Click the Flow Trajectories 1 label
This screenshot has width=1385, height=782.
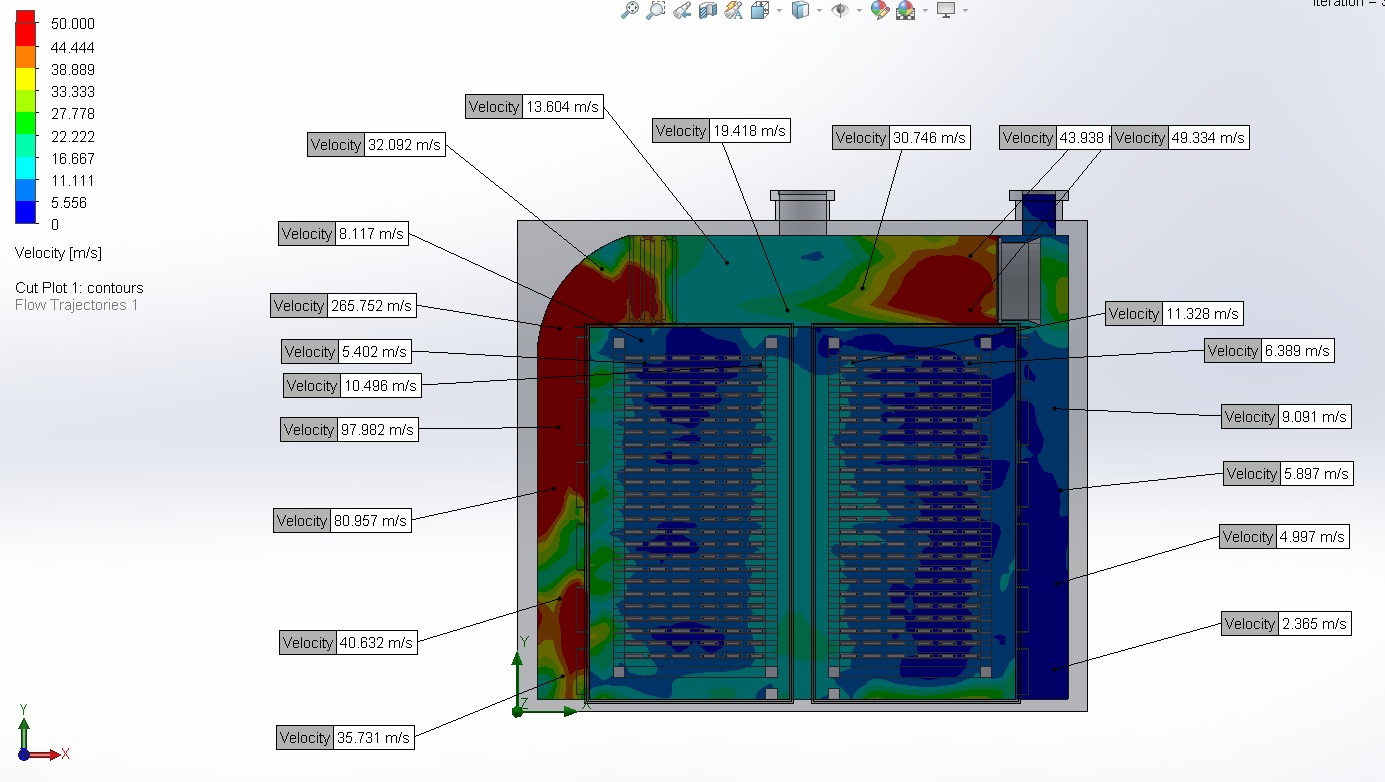click(76, 305)
